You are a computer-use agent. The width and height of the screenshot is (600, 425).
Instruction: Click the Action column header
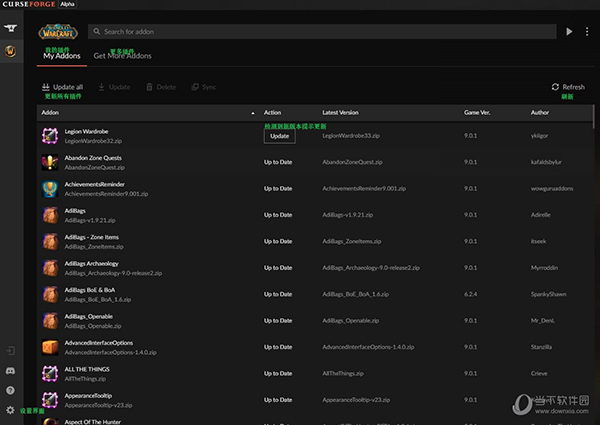pyautogui.click(x=272, y=112)
